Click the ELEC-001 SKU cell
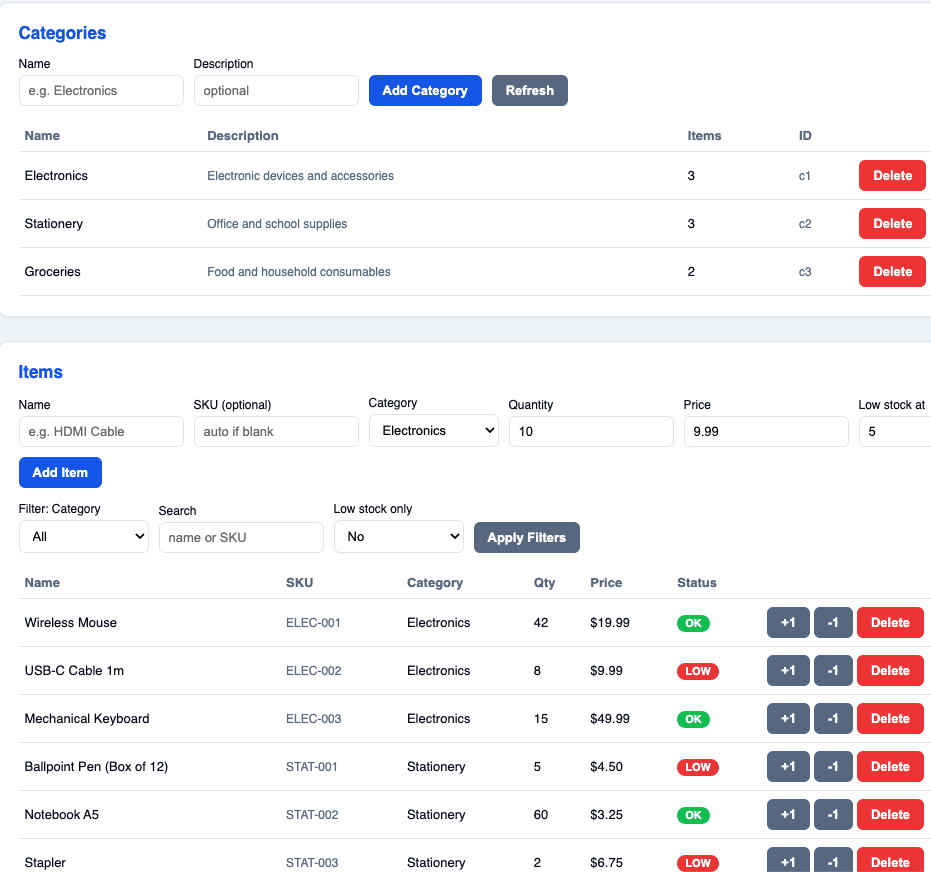The height and width of the screenshot is (872, 931). pyautogui.click(x=314, y=623)
